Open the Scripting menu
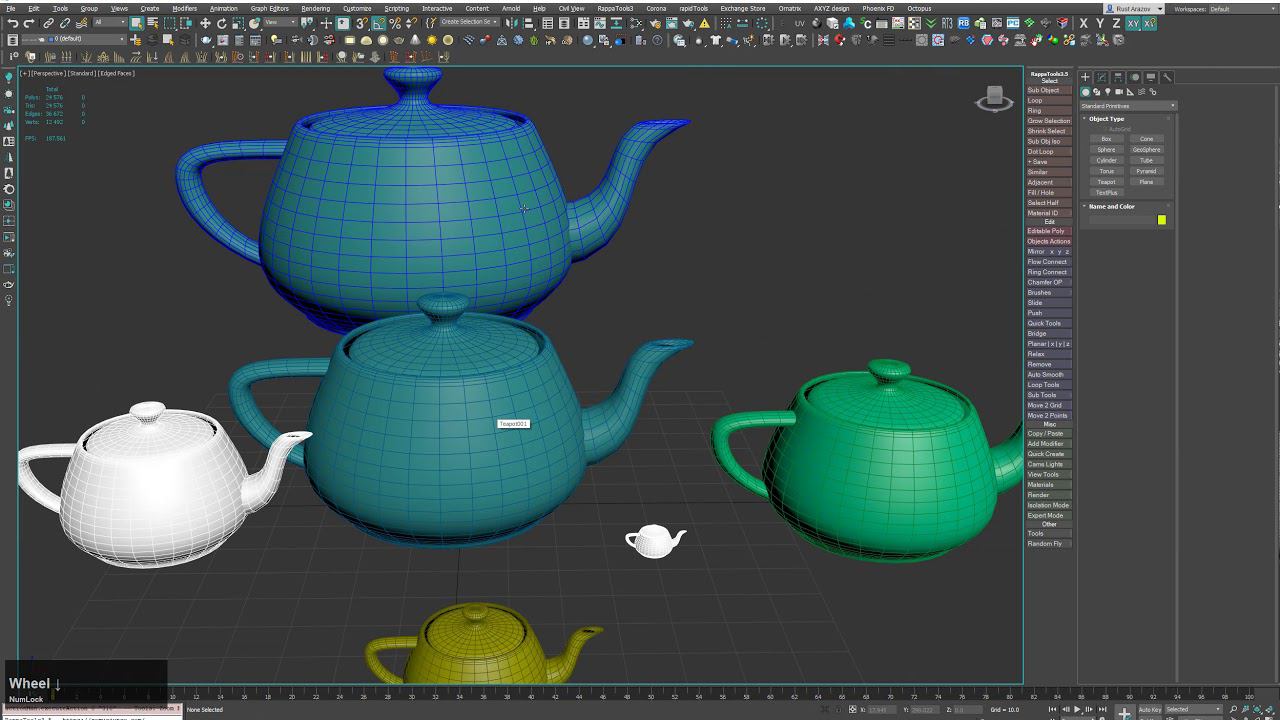Image resolution: width=1280 pixels, height=720 pixels. 397,8
